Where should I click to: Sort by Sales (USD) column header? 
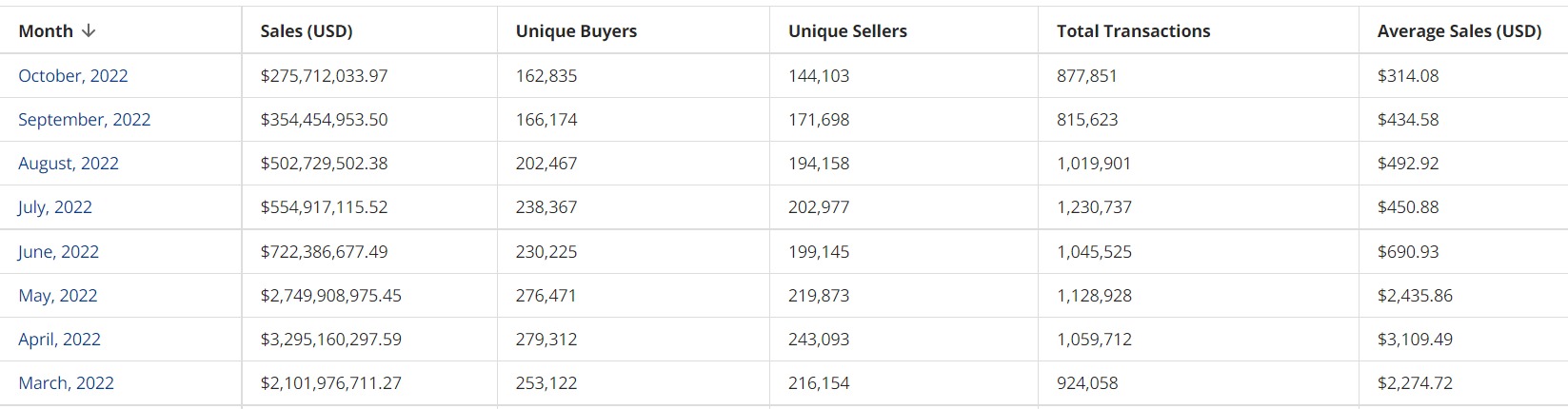coord(307,31)
